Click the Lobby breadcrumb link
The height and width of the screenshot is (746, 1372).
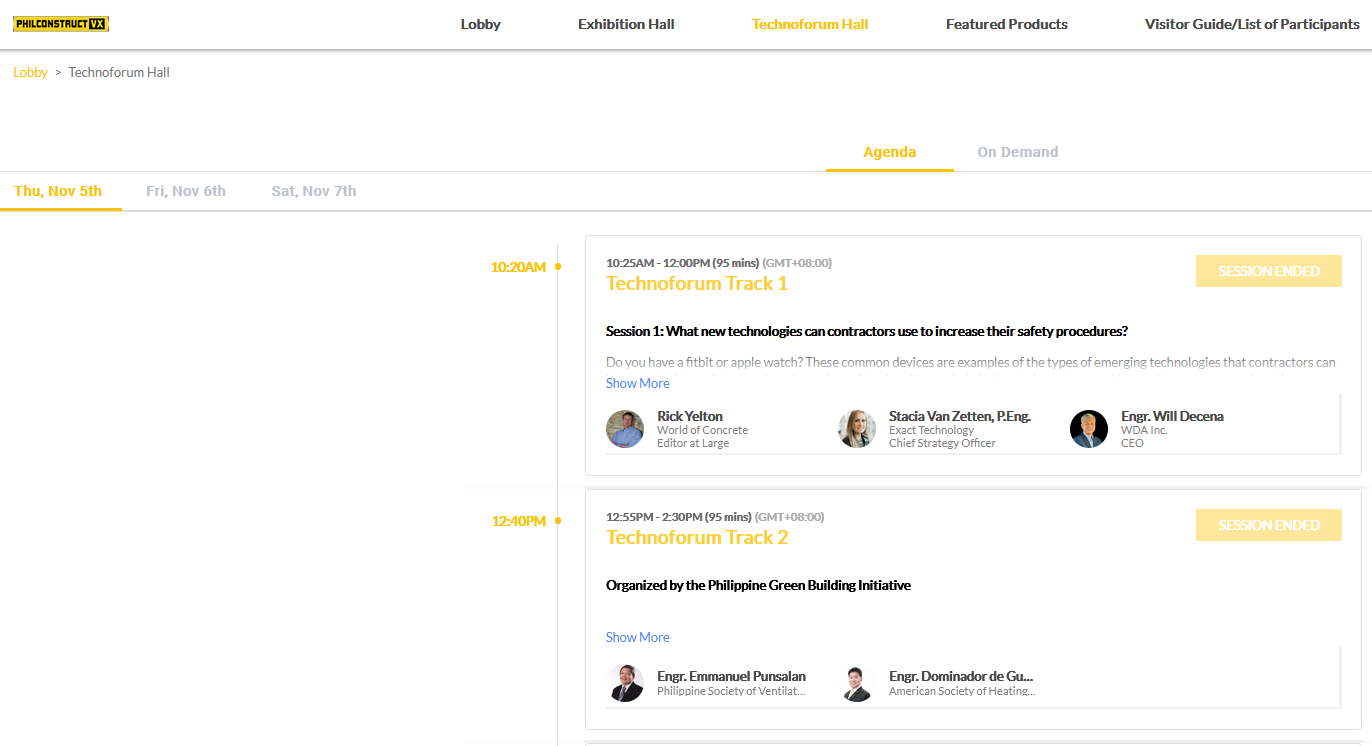30,72
